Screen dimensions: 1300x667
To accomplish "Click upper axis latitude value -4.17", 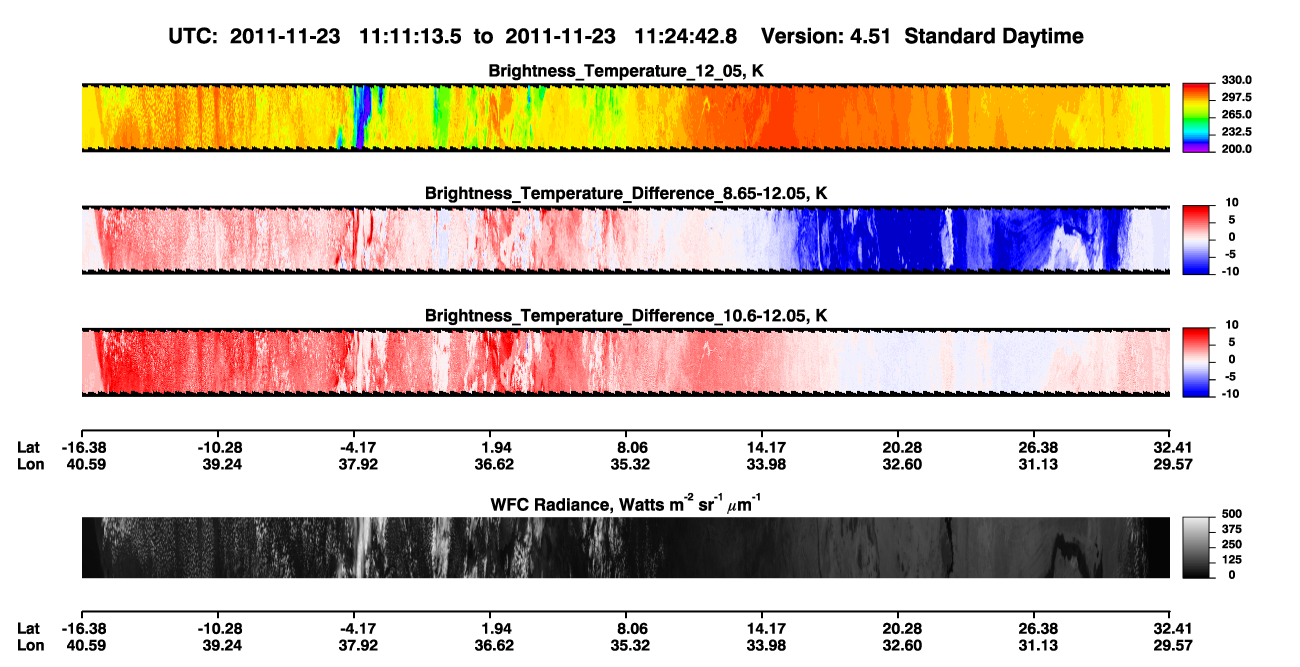I will tap(355, 447).
